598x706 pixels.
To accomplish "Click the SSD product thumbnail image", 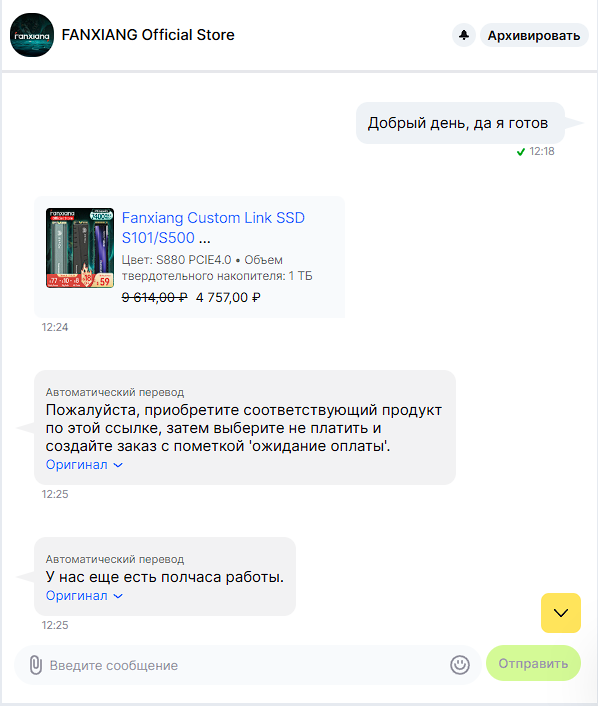I will tap(80, 248).
